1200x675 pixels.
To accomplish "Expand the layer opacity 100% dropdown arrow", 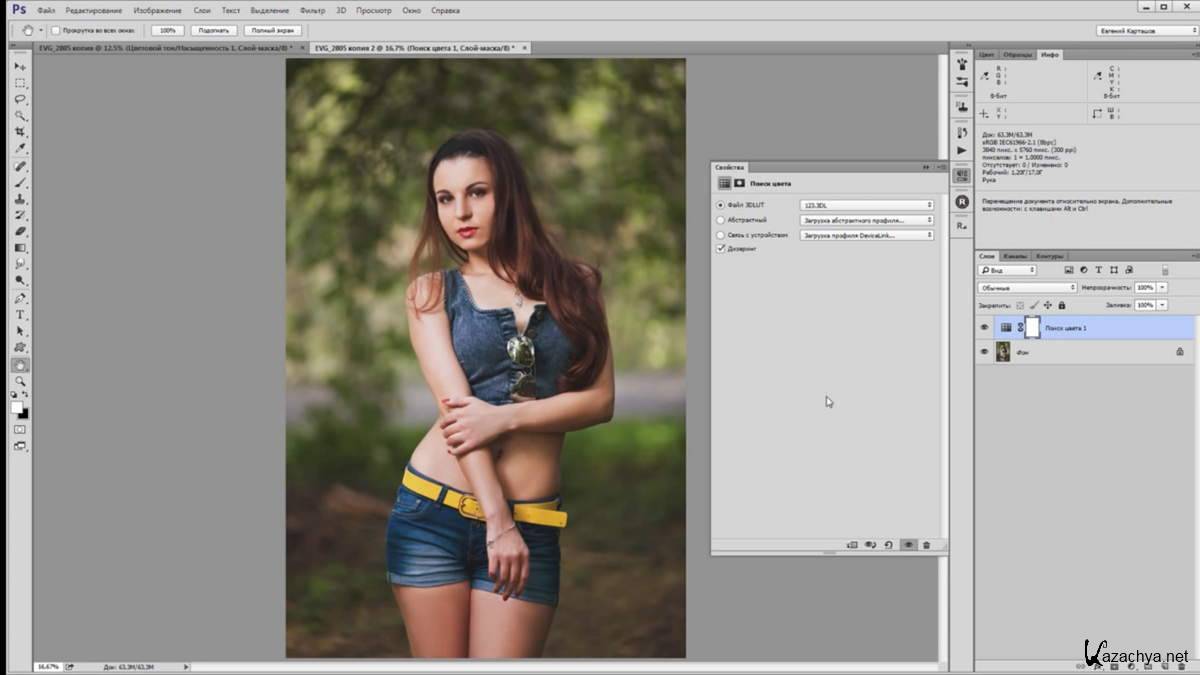I will 1160,287.
